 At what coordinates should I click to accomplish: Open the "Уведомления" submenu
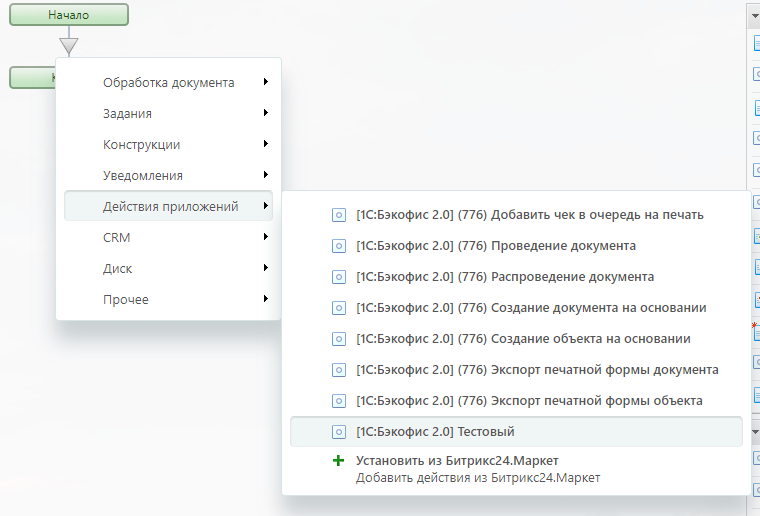[168, 175]
